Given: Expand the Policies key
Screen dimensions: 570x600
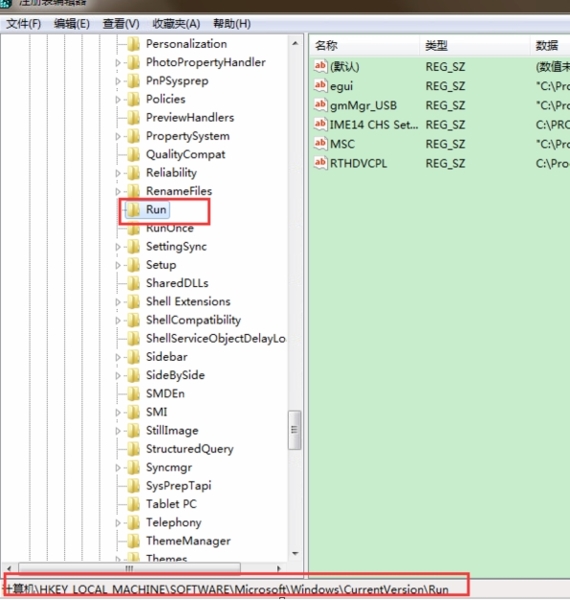Looking at the screenshot, I should [118, 99].
